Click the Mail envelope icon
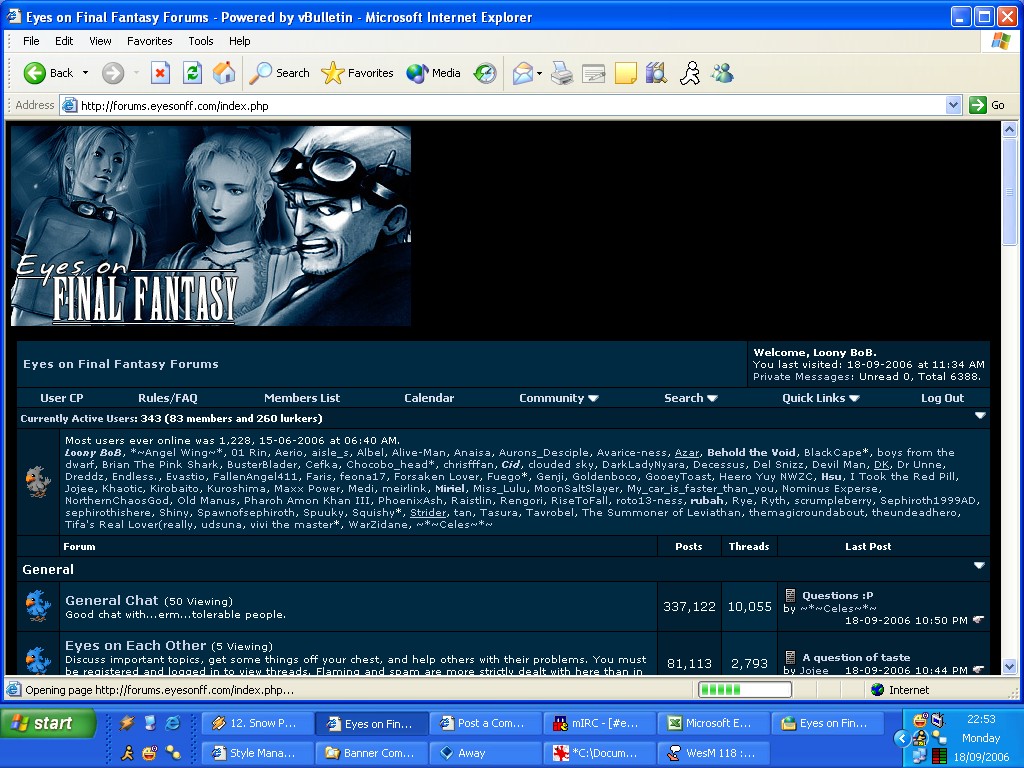Viewport: 1024px width, 768px height. click(522, 73)
